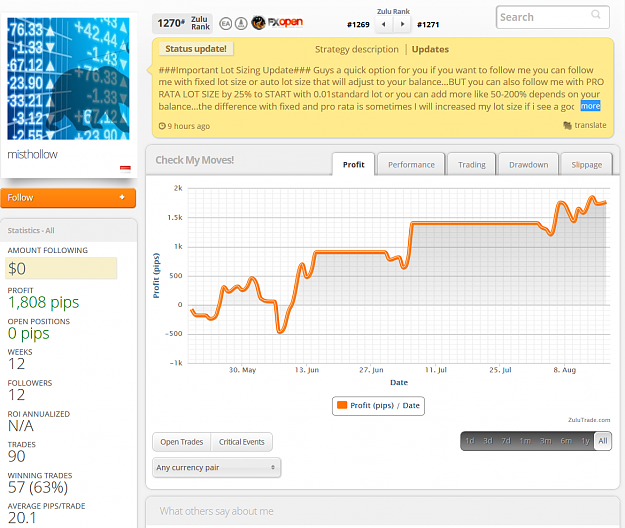Click inside the Search field

552,17
